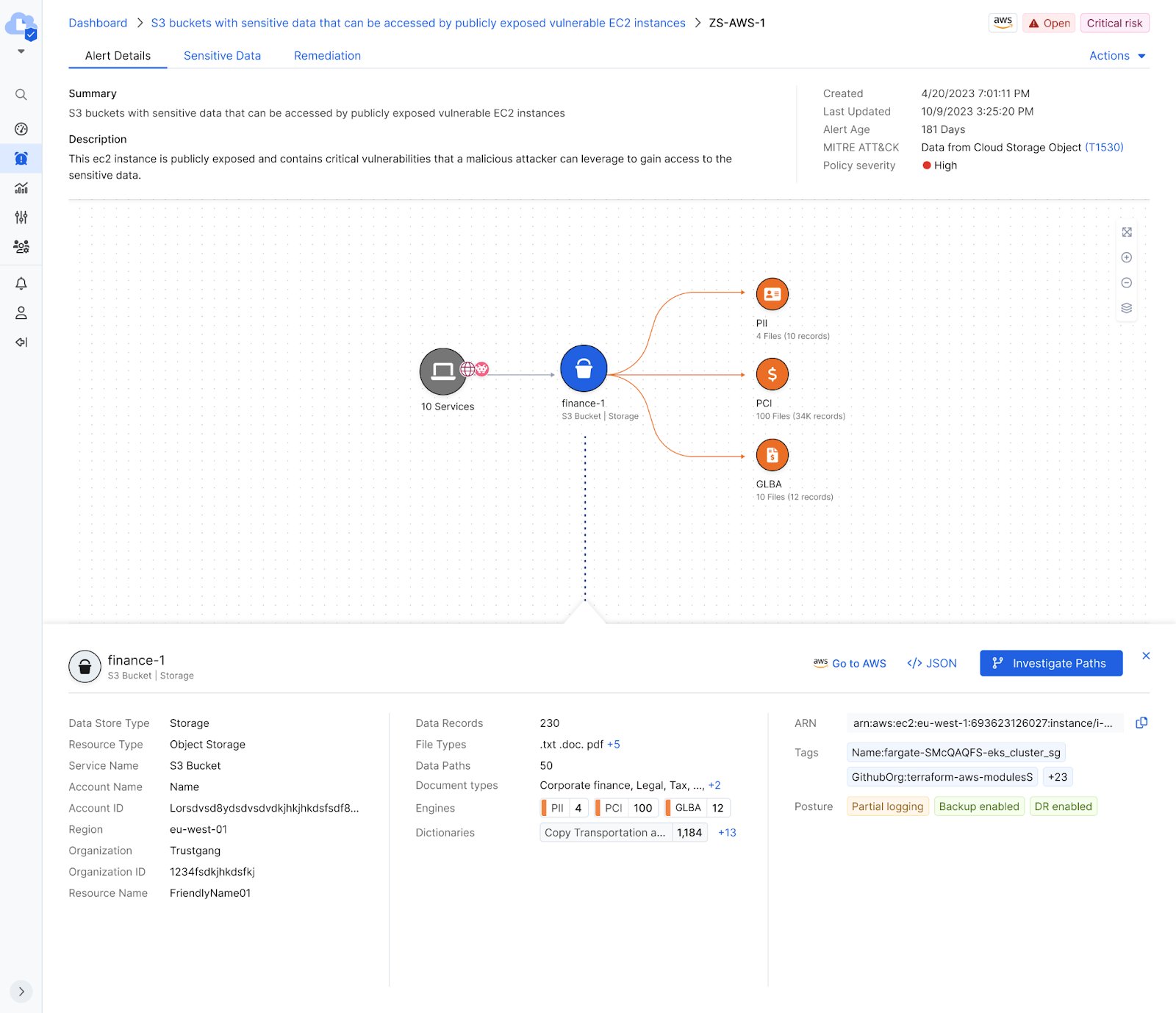Click the zoom in icon on the graph

click(x=1126, y=257)
